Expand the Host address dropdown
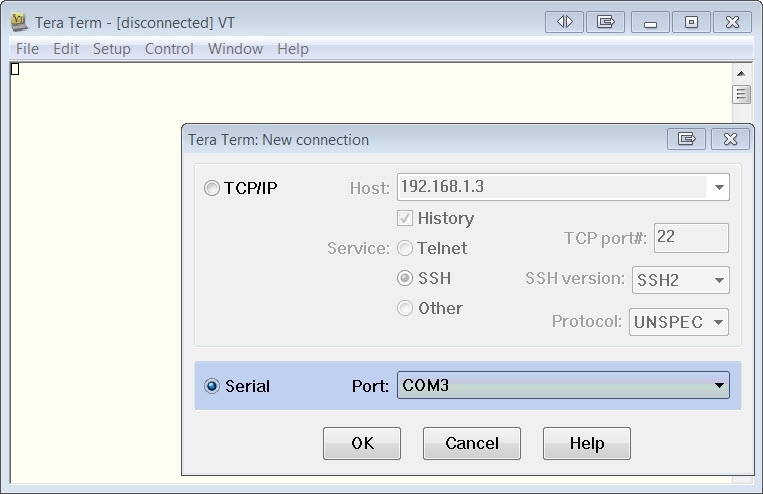The image size is (763, 494). pos(718,187)
